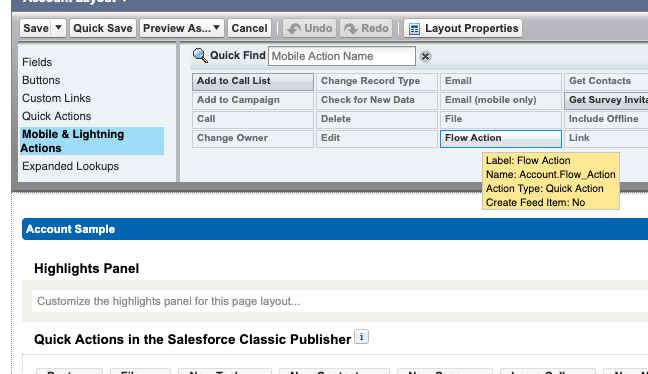Open the Preview As dropdown
This screenshot has width=648, height=374.
[182, 28]
